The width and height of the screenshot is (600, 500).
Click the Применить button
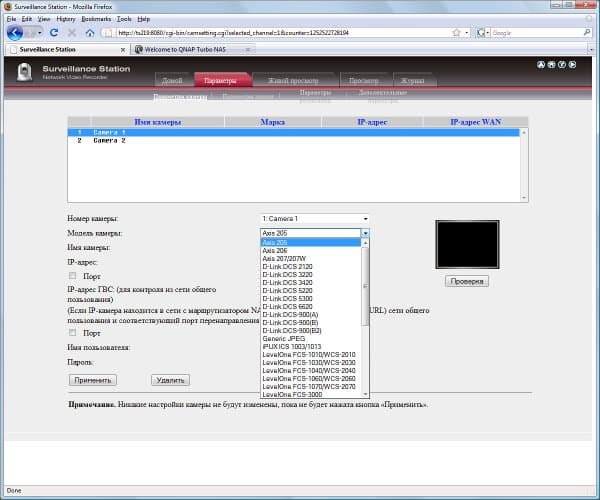pos(93,380)
